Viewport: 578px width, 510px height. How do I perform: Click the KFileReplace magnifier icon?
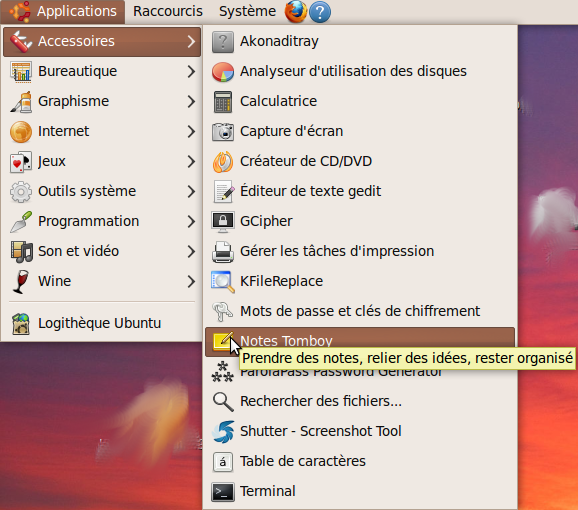[x=223, y=282]
